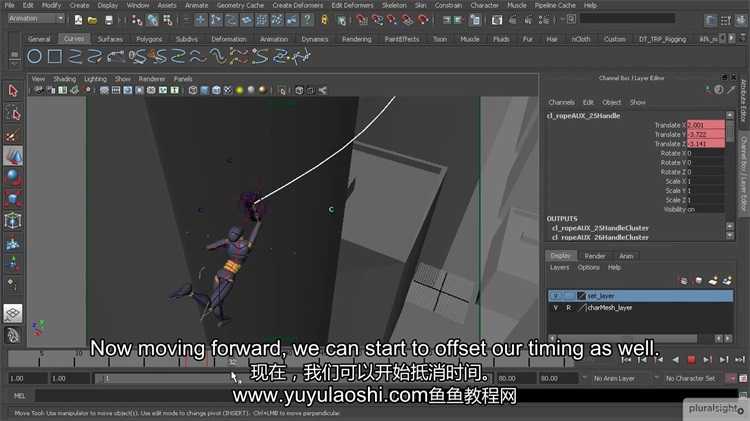Image resolution: width=750 pixels, height=421 pixels.
Task: Stop playback with the red button
Action: 691,359
